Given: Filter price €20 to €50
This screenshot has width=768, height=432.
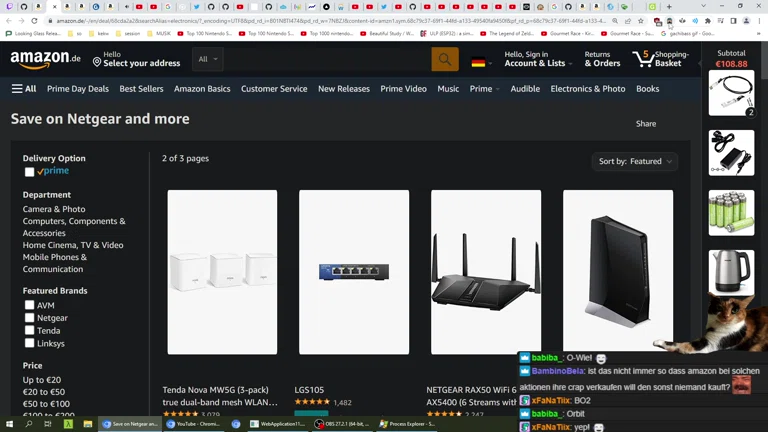Looking at the screenshot, I should 44,392.
